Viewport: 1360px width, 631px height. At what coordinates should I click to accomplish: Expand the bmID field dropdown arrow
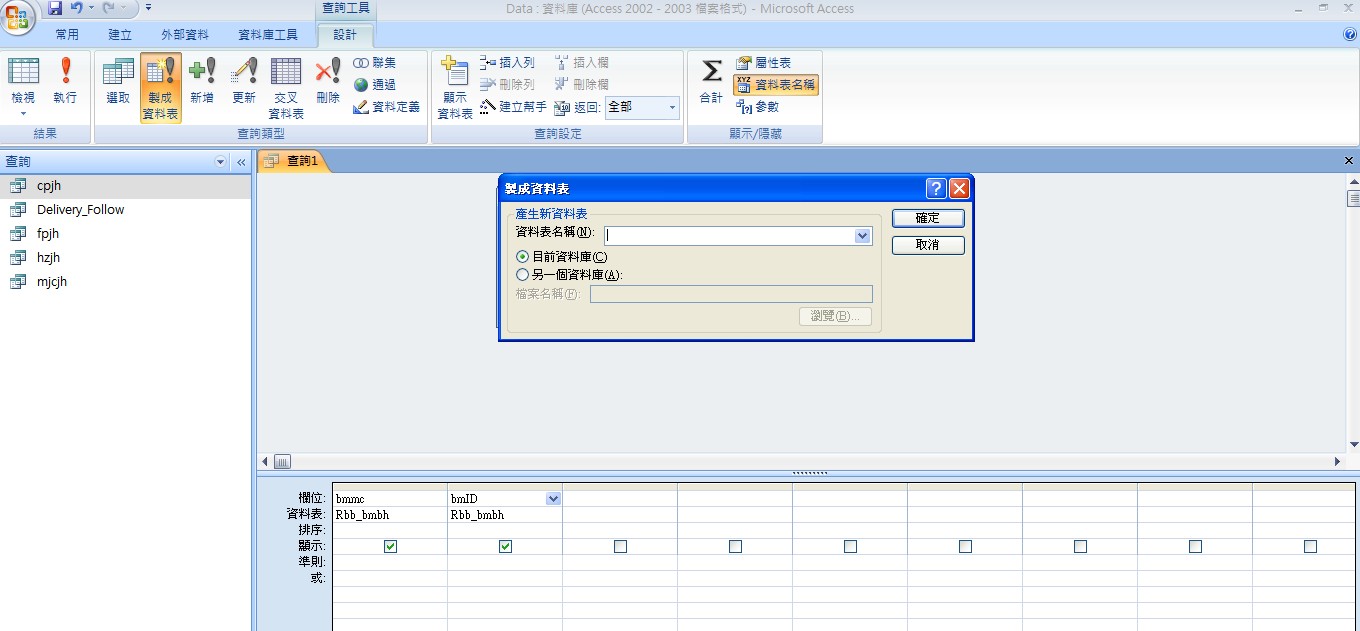[x=553, y=499]
